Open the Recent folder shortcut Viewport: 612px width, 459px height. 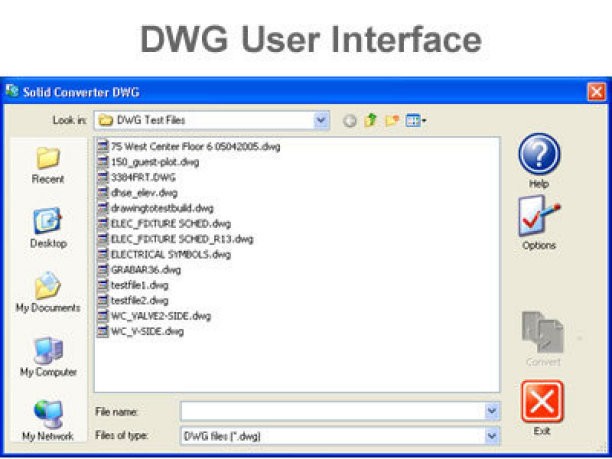point(48,158)
